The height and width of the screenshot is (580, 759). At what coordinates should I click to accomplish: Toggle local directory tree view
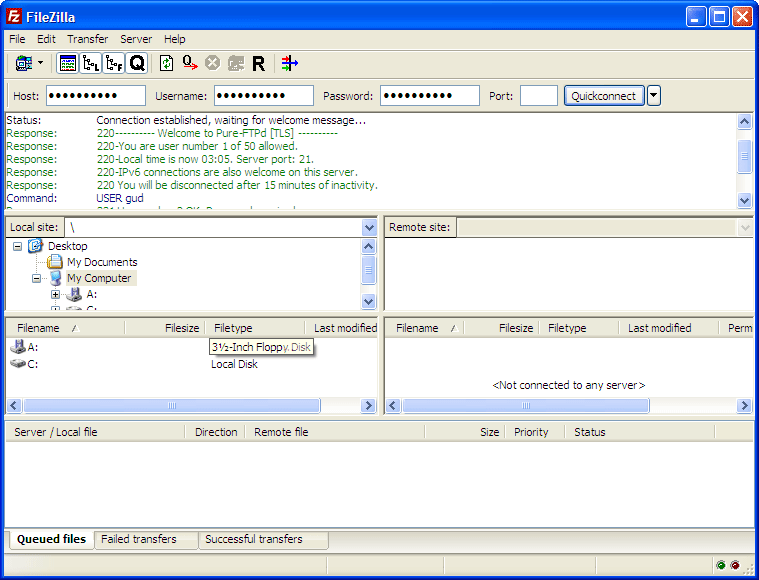tap(91, 63)
